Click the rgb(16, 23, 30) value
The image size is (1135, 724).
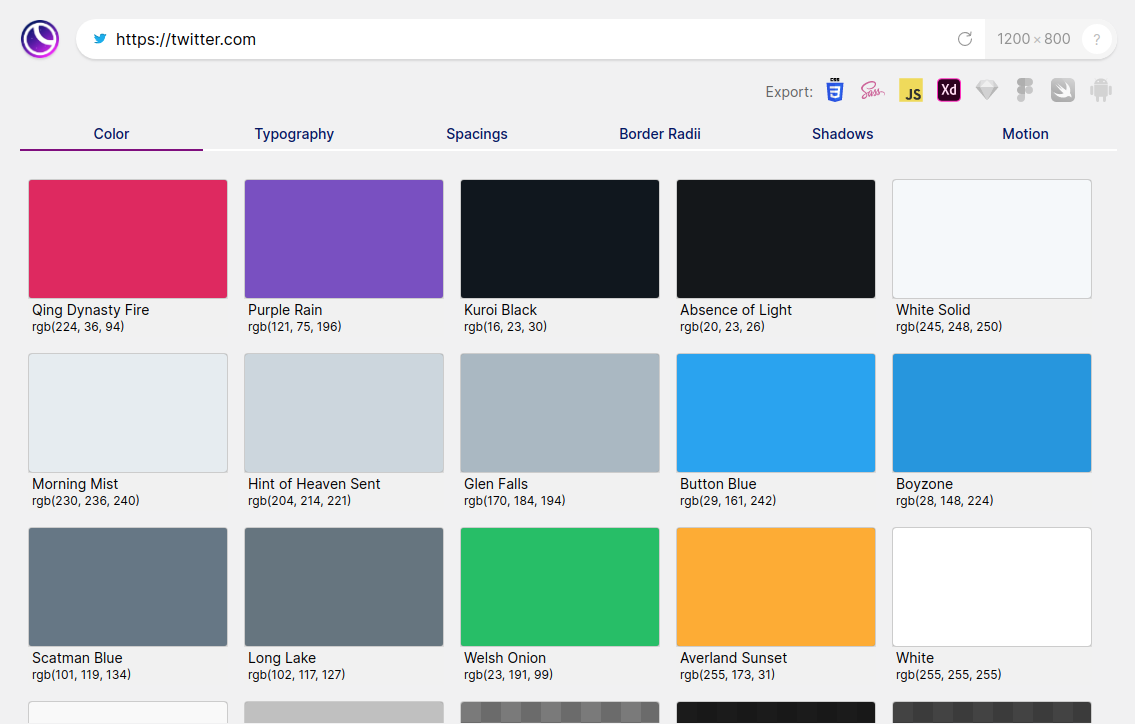[505, 327]
